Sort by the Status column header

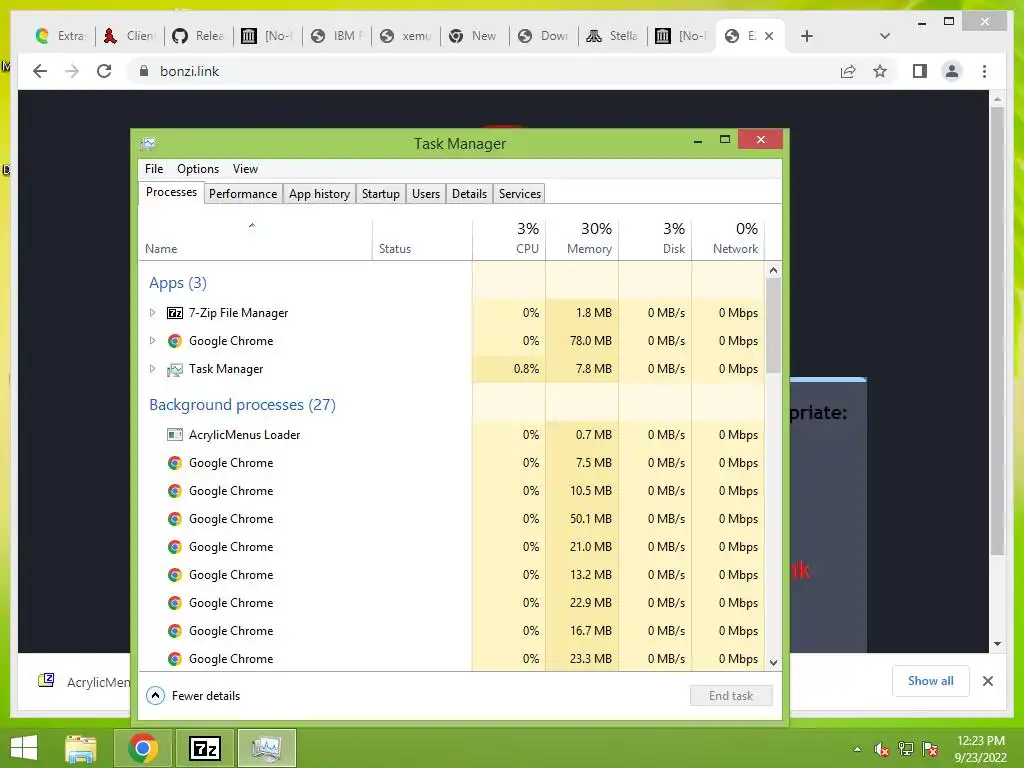423,238
